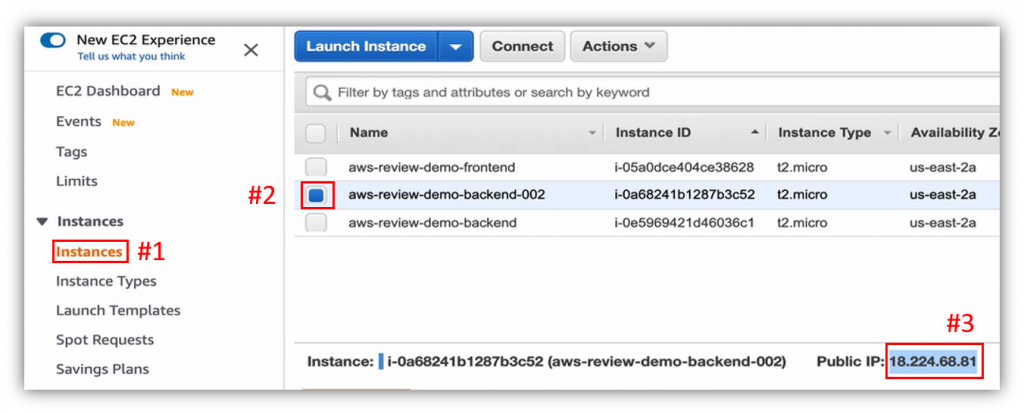Click the Launch Instance button
Viewport: 1024px width, 414px height.
point(366,46)
